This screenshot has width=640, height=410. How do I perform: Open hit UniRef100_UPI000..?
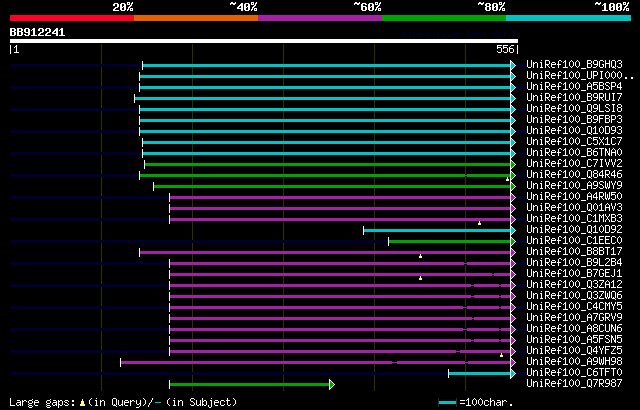point(580,75)
